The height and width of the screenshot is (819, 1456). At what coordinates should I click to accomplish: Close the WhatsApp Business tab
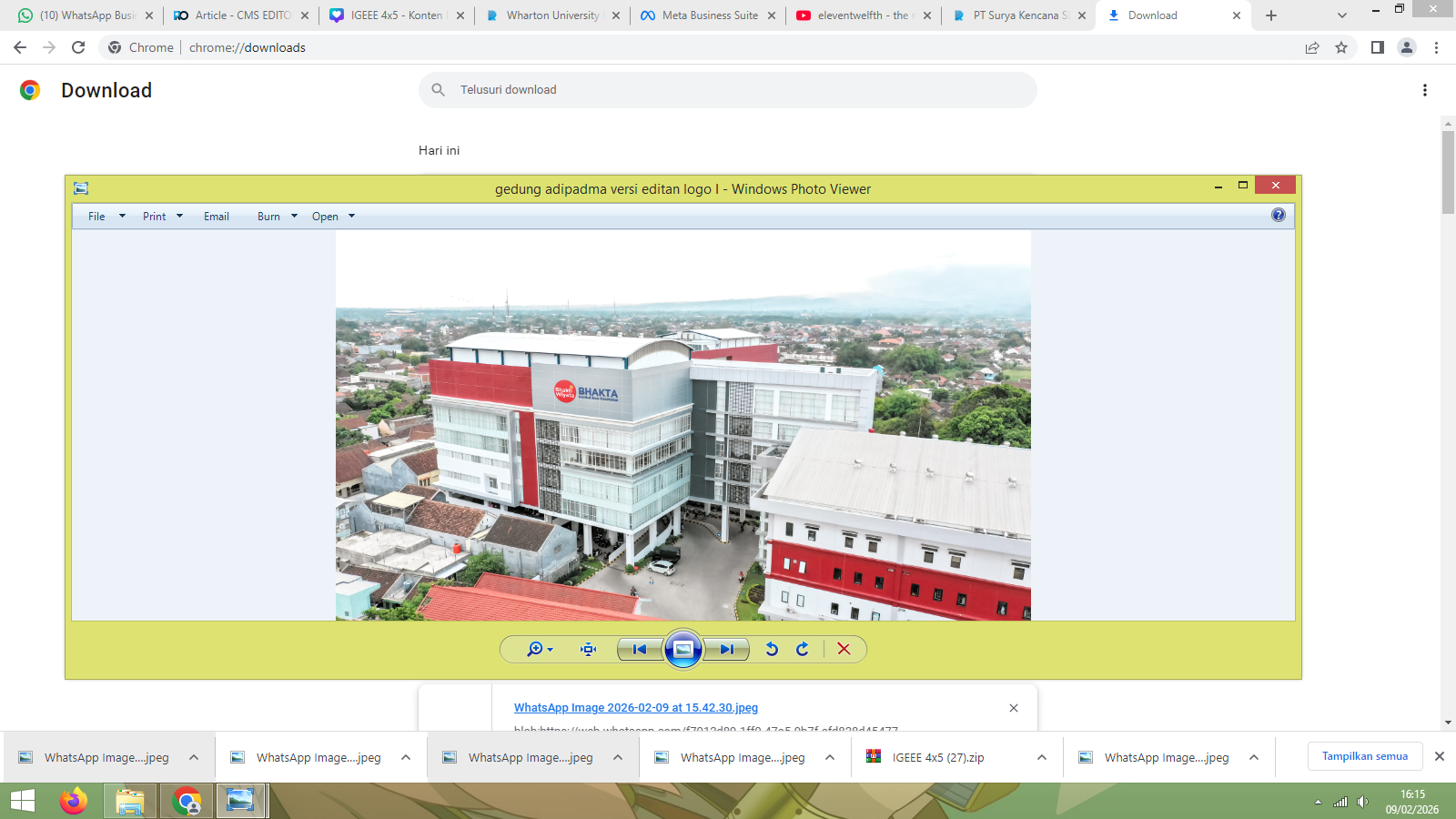(149, 15)
